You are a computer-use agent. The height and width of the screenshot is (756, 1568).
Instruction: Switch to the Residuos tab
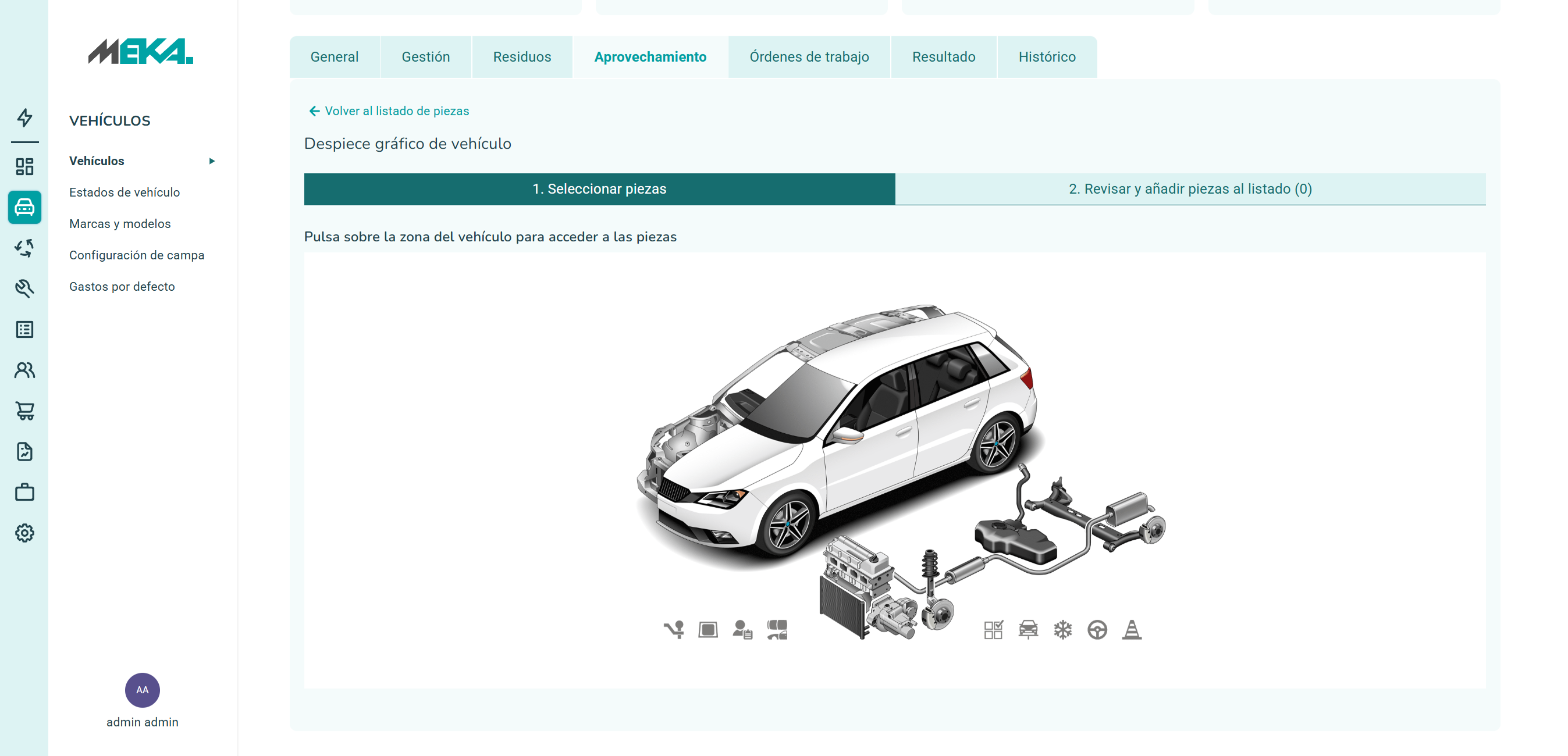coord(522,56)
